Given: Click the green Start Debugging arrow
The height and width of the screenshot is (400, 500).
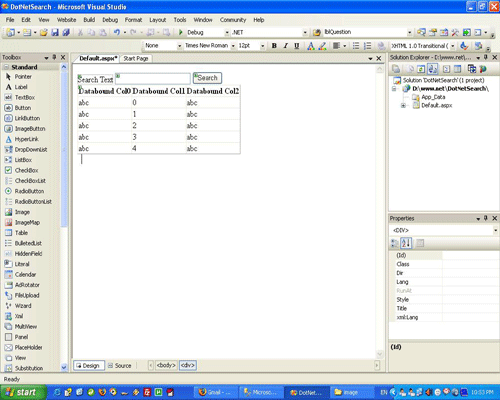Looking at the screenshot, I should (x=181, y=32).
